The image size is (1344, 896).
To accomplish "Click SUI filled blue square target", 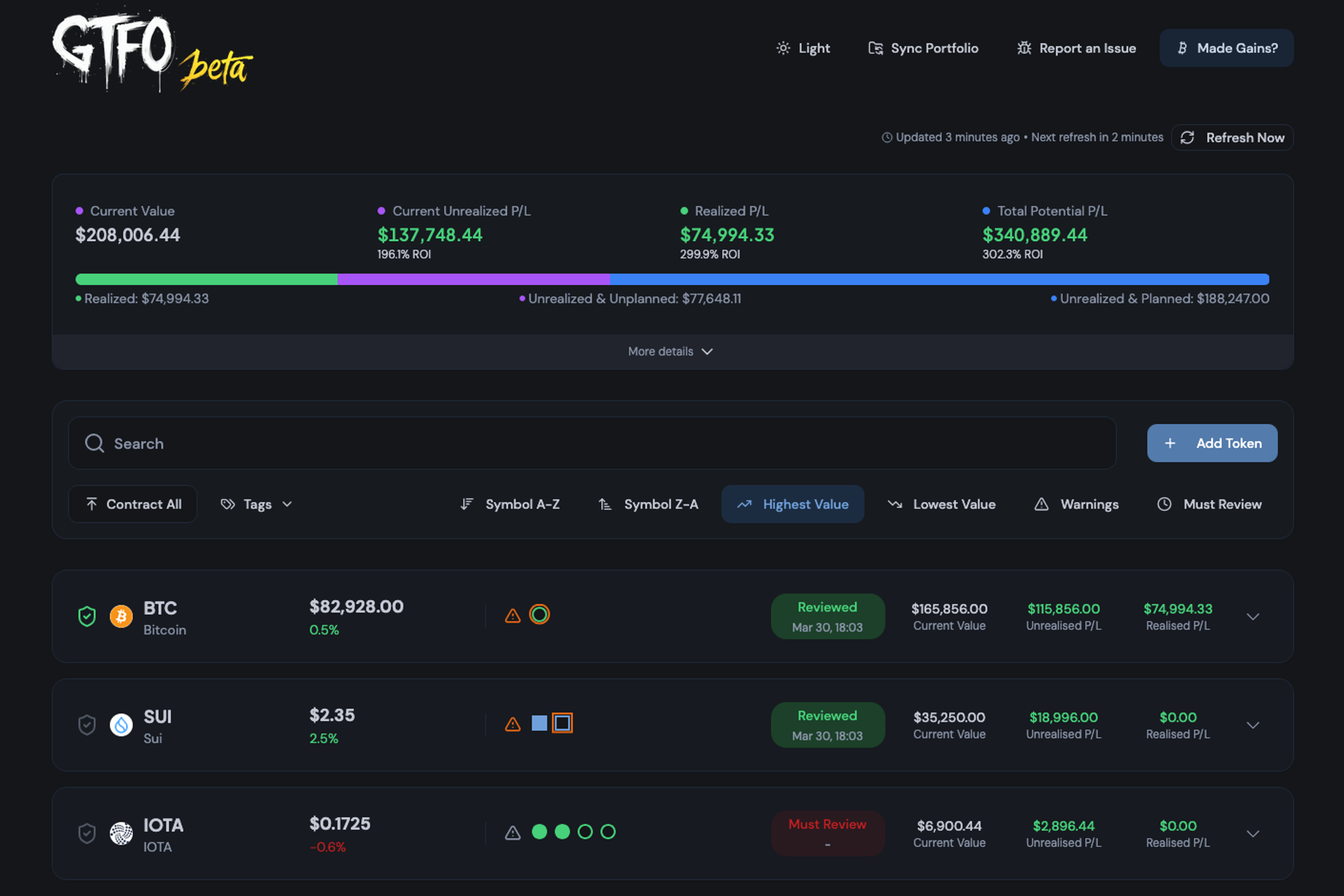I will click(539, 723).
